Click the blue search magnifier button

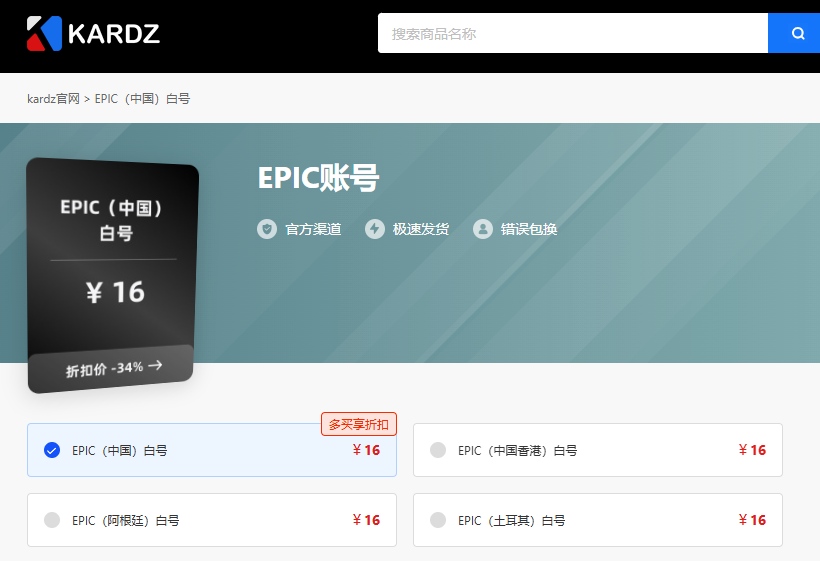pyautogui.click(x=794, y=33)
